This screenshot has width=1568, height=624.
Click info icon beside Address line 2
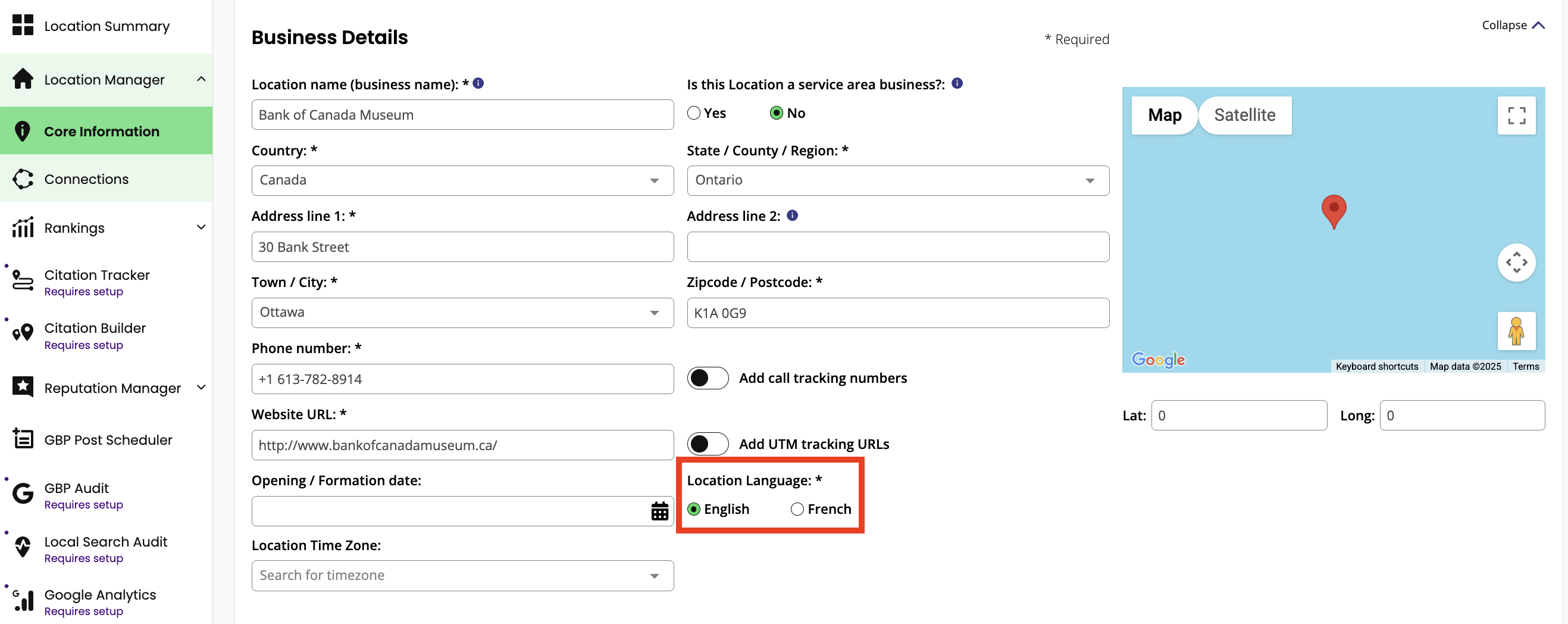[793, 216]
